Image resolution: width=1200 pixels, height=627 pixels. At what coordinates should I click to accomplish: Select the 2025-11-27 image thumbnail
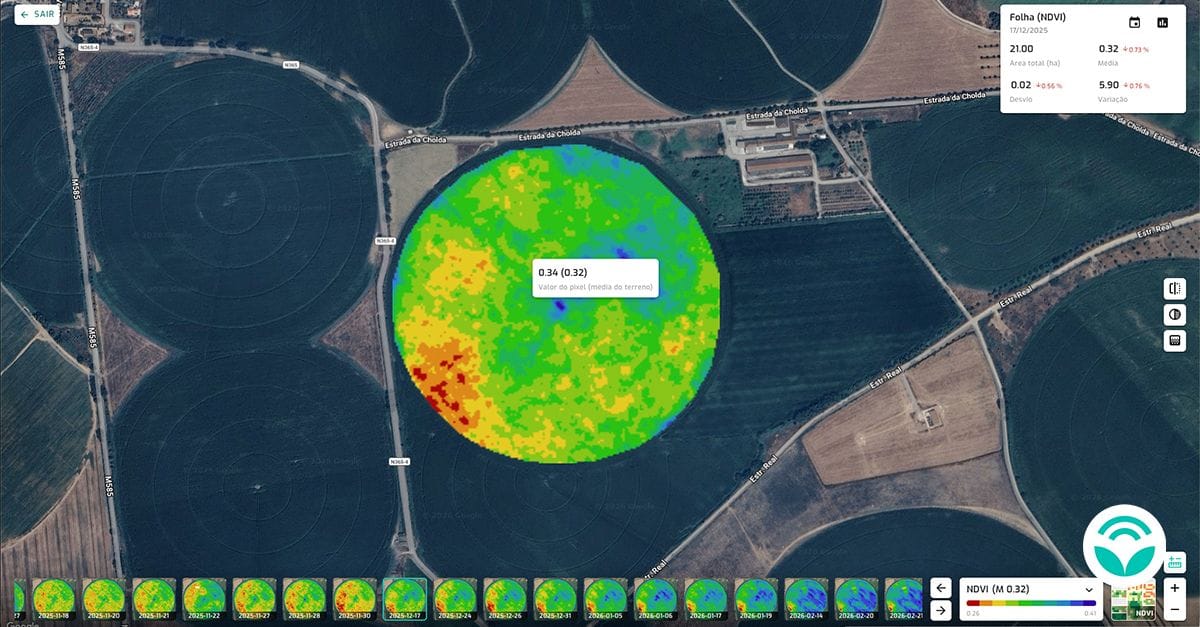click(x=254, y=599)
